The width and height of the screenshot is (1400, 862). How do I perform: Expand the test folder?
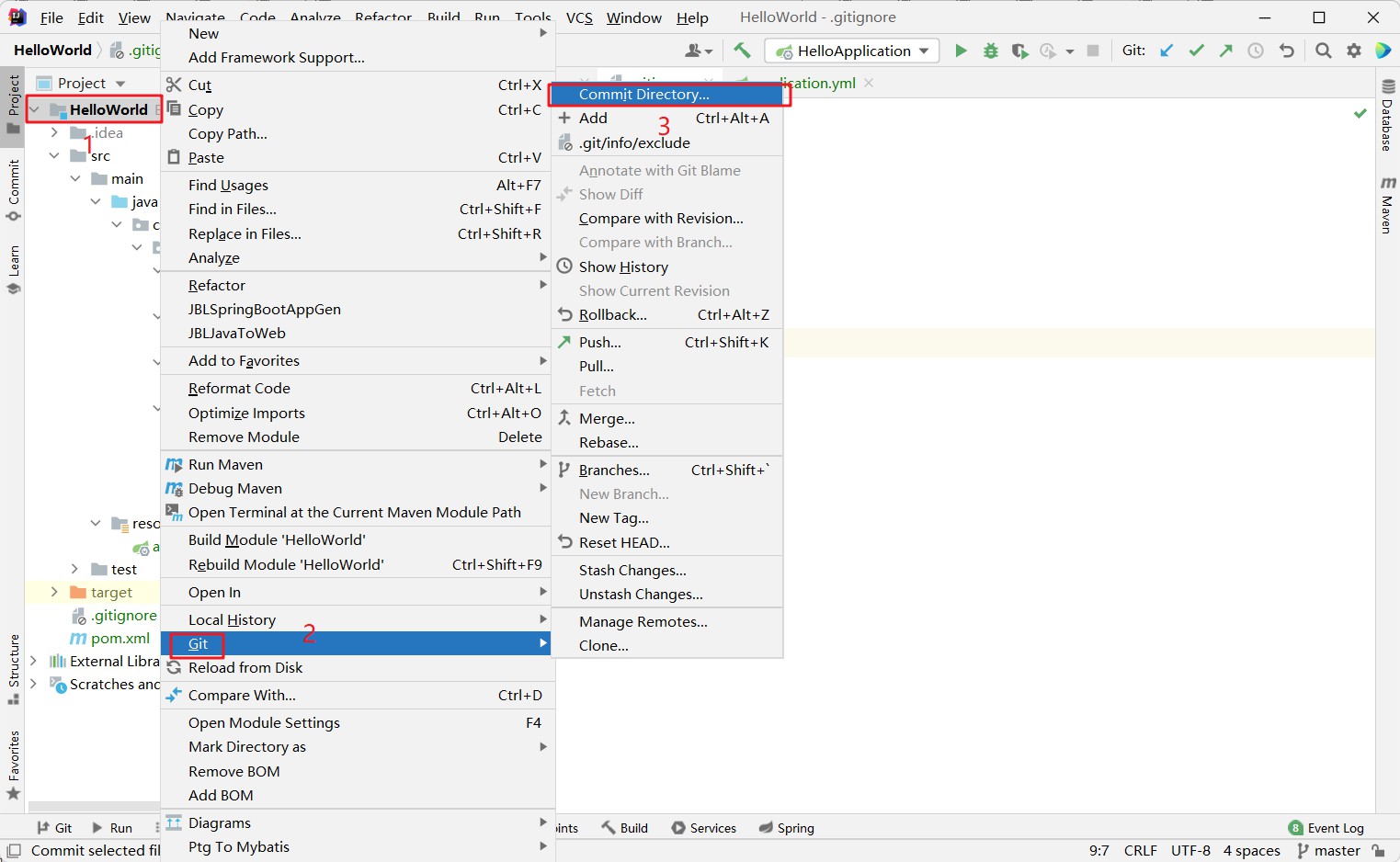click(75, 570)
